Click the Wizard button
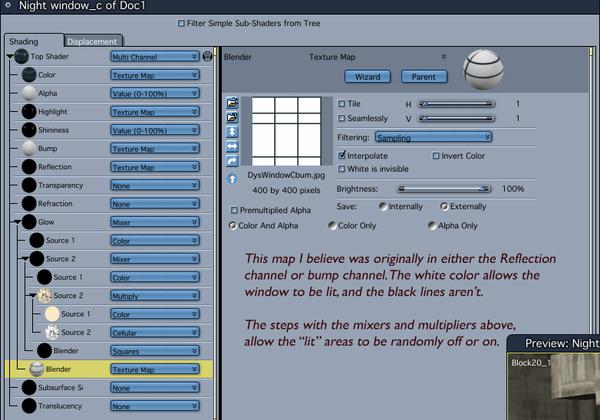Image resolution: width=600 pixels, height=420 pixels. click(368, 77)
